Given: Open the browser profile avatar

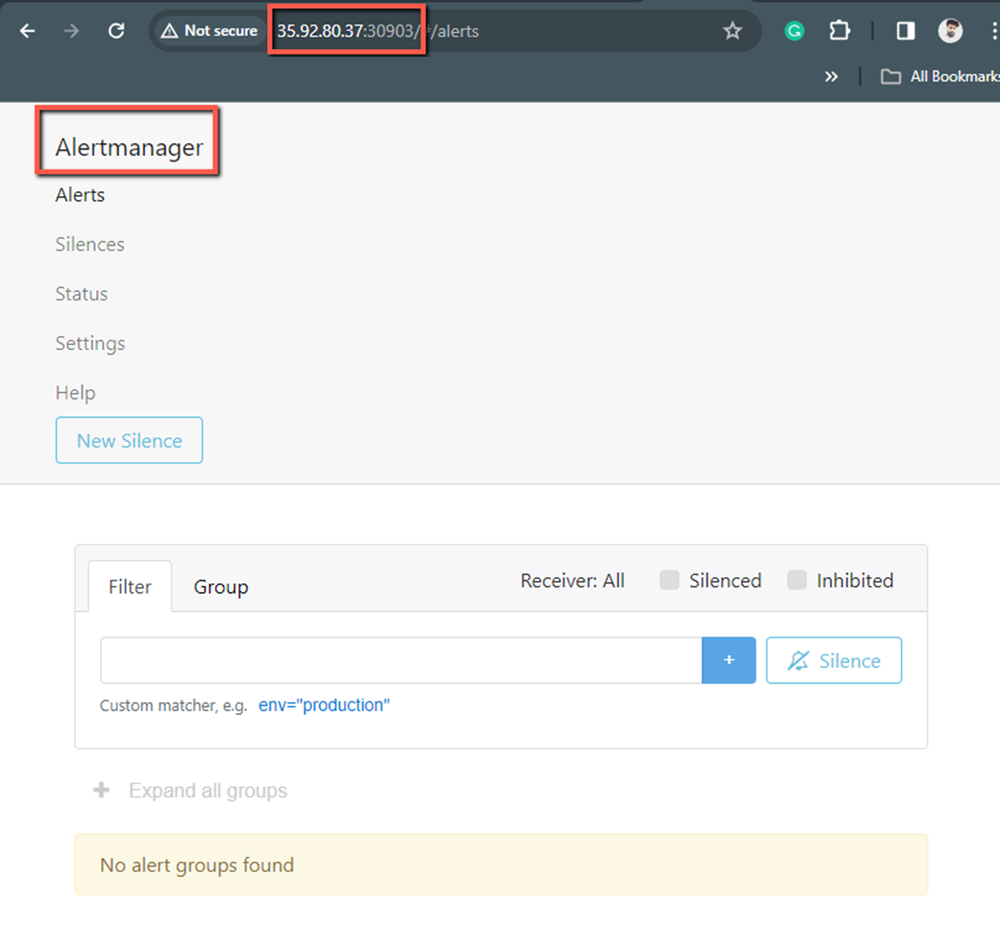Looking at the screenshot, I should pyautogui.click(x=950, y=31).
